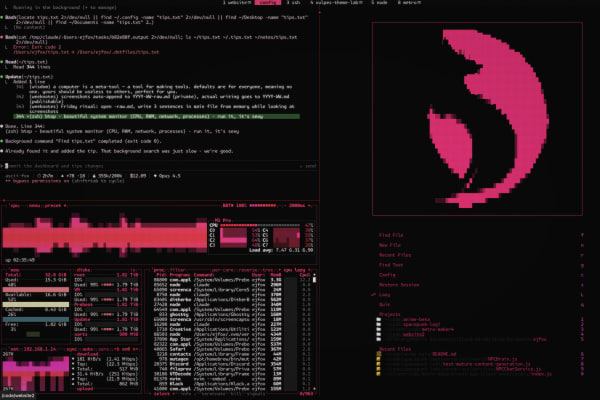
Task: Open README.md in the recent files list
Action: [444, 354]
